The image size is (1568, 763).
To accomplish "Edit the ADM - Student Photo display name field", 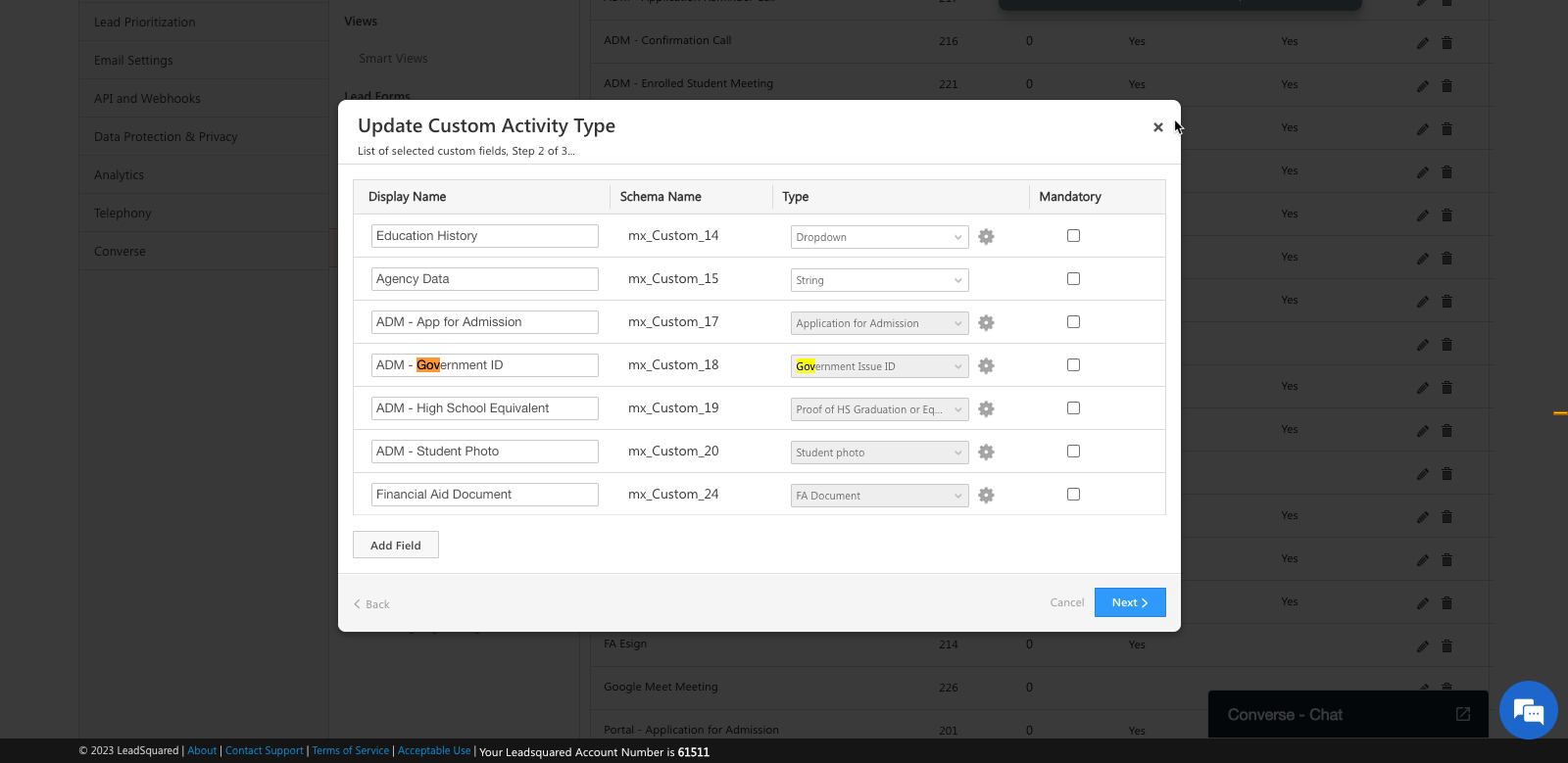I will tap(484, 452).
